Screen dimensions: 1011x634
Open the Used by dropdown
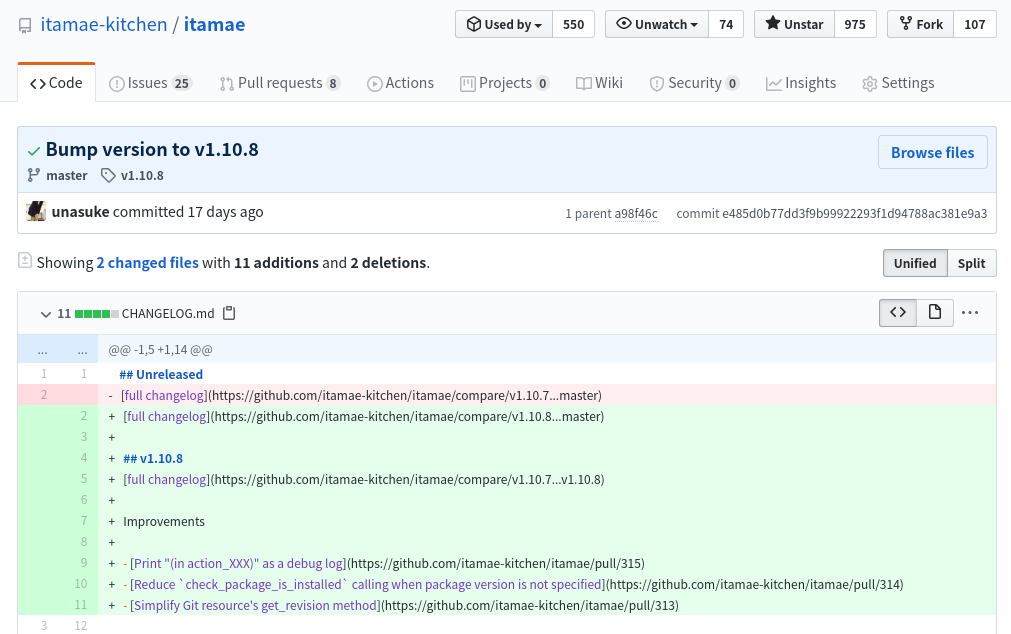point(504,25)
